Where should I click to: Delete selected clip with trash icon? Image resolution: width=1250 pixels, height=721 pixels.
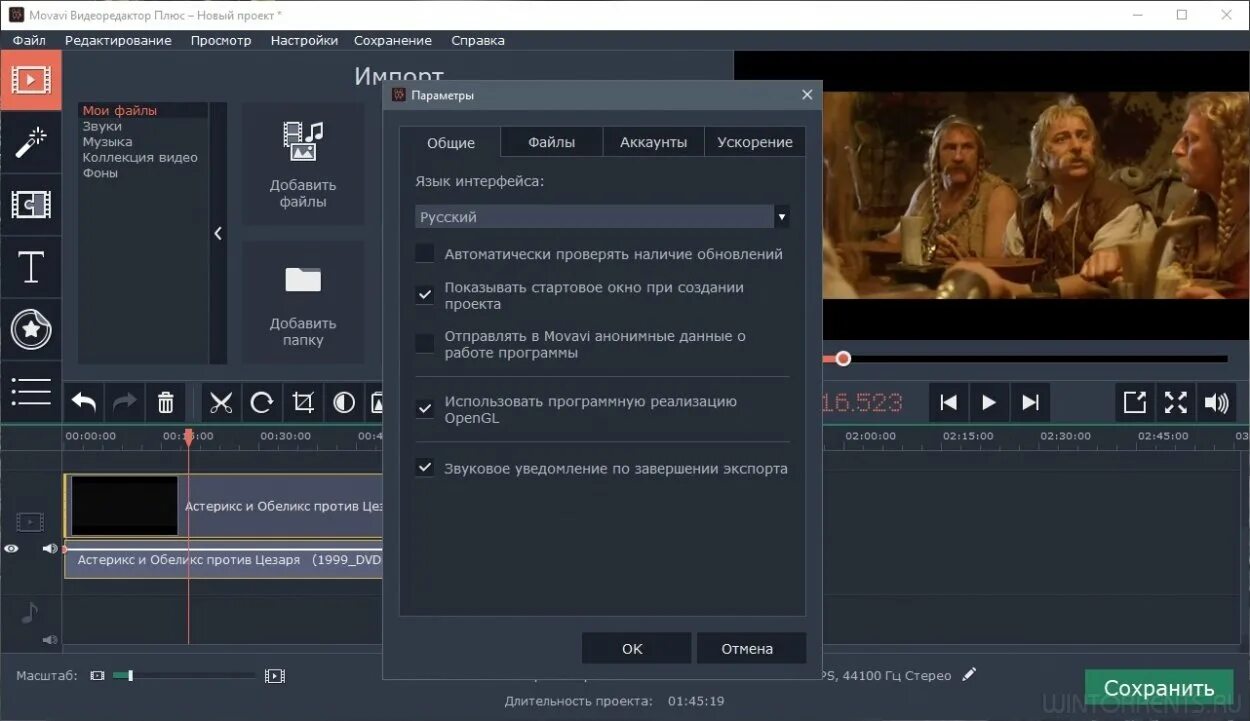[166, 403]
